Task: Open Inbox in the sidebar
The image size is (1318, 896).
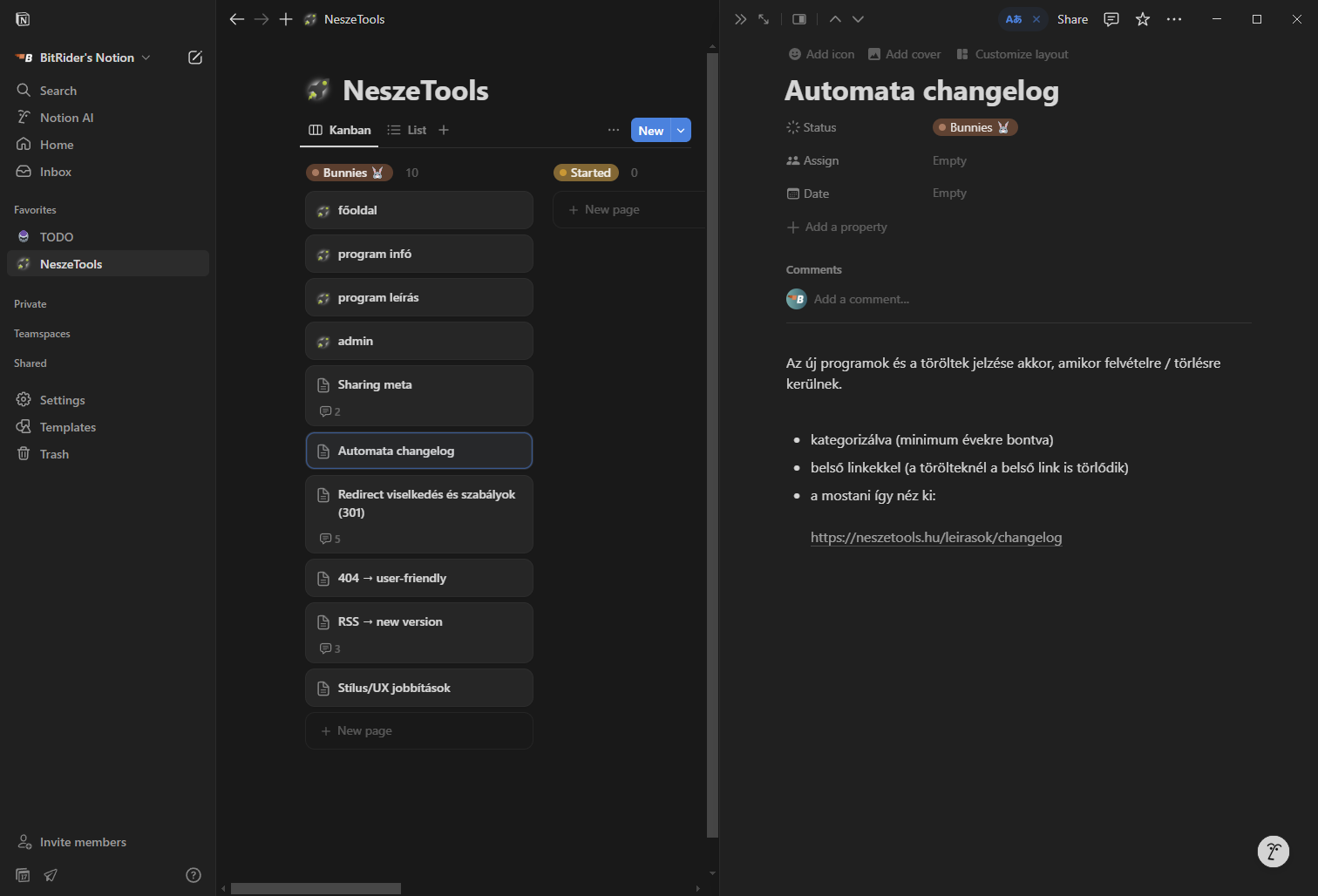Action: click(x=108, y=172)
